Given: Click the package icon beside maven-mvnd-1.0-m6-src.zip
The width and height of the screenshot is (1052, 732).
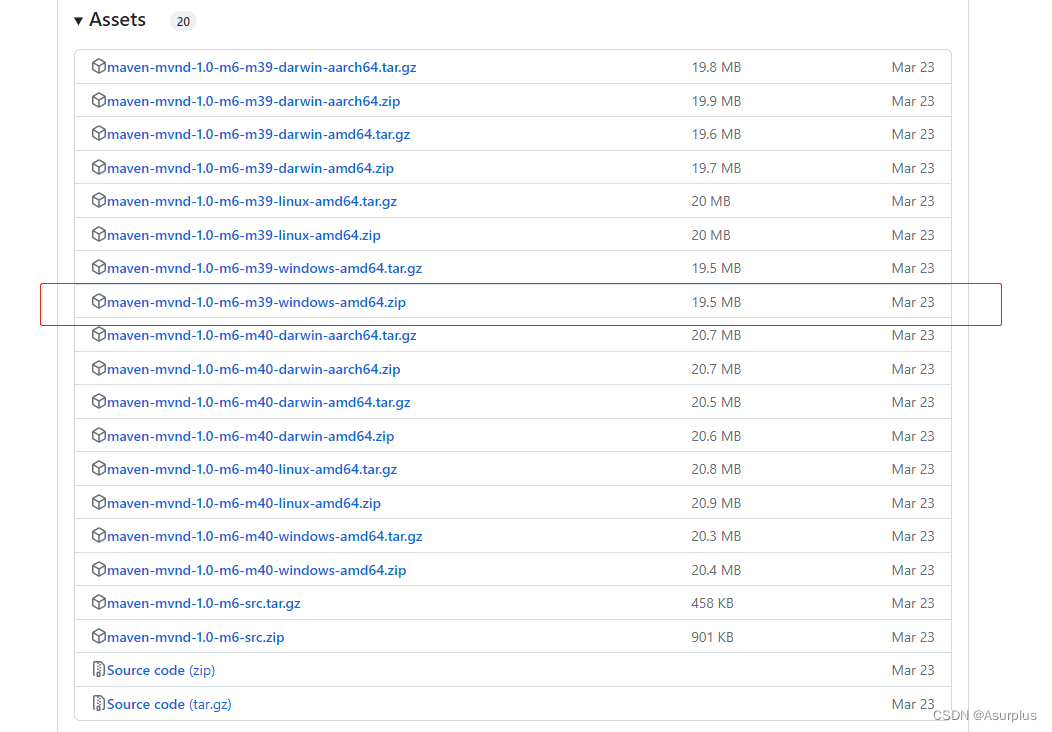Looking at the screenshot, I should 99,636.
